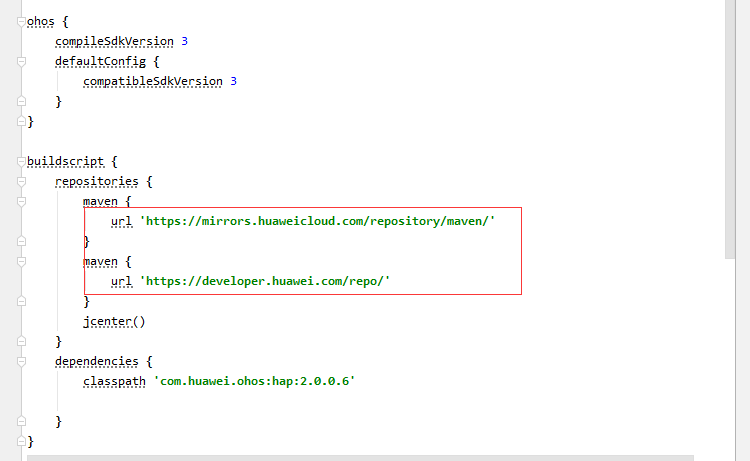The height and width of the screenshot is (461, 750).
Task: Collapse the ohos block fold marker
Action: 21,22
